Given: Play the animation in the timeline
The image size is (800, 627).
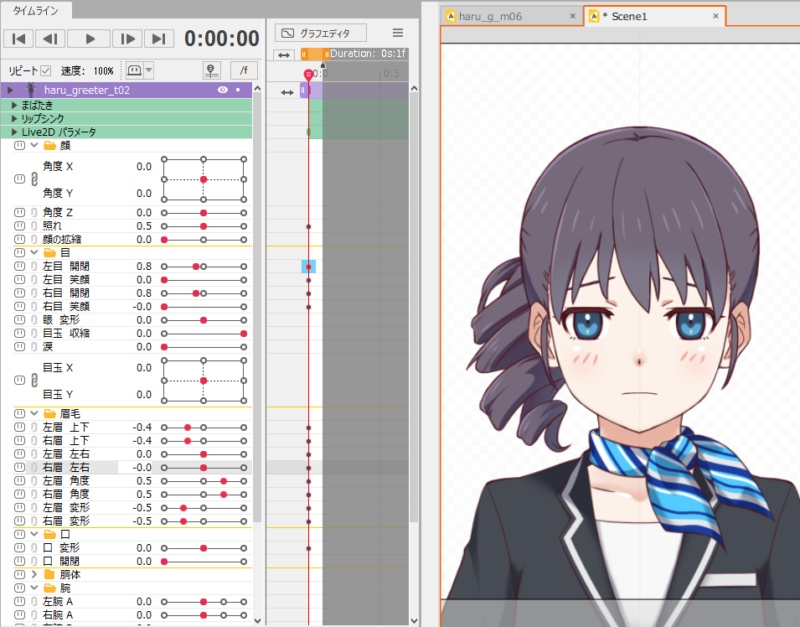Looking at the screenshot, I should pyautogui.click(x=89, y=39).
